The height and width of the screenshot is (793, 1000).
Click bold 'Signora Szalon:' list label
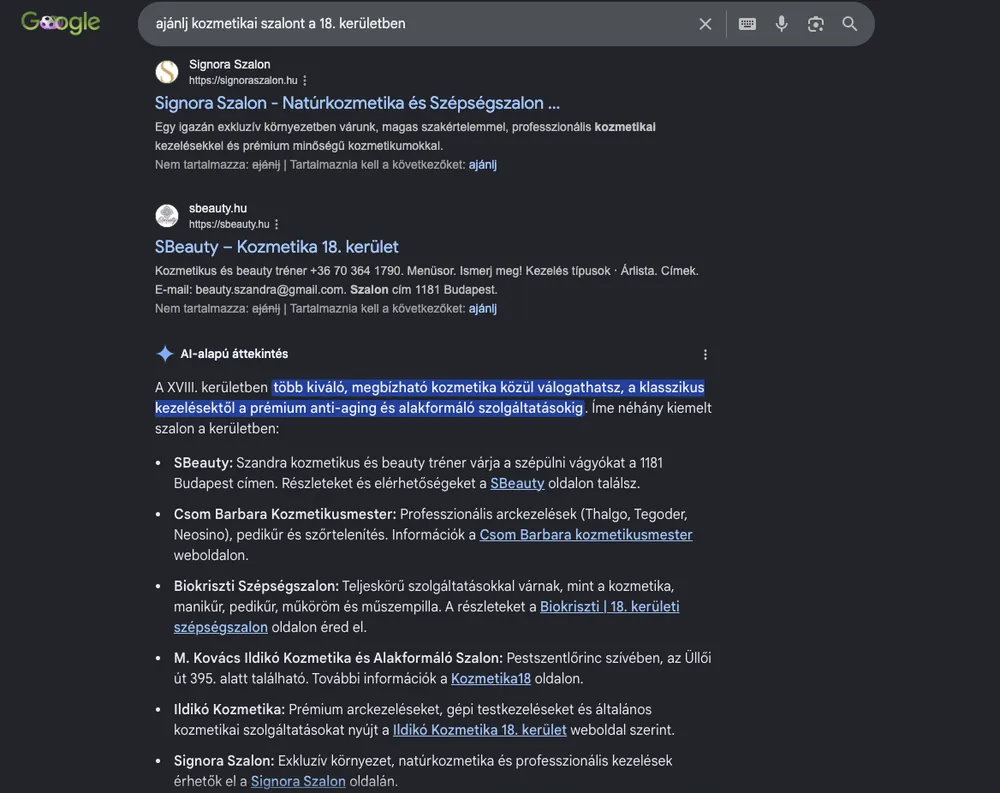tap(224, 761)
